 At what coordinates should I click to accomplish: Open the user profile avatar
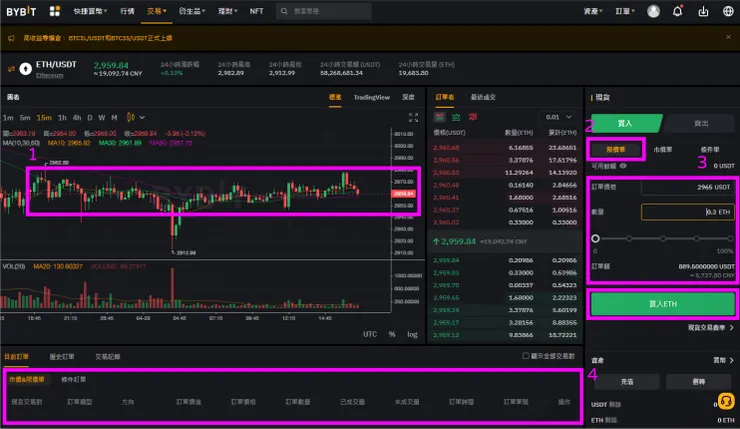tap(653, 11)
